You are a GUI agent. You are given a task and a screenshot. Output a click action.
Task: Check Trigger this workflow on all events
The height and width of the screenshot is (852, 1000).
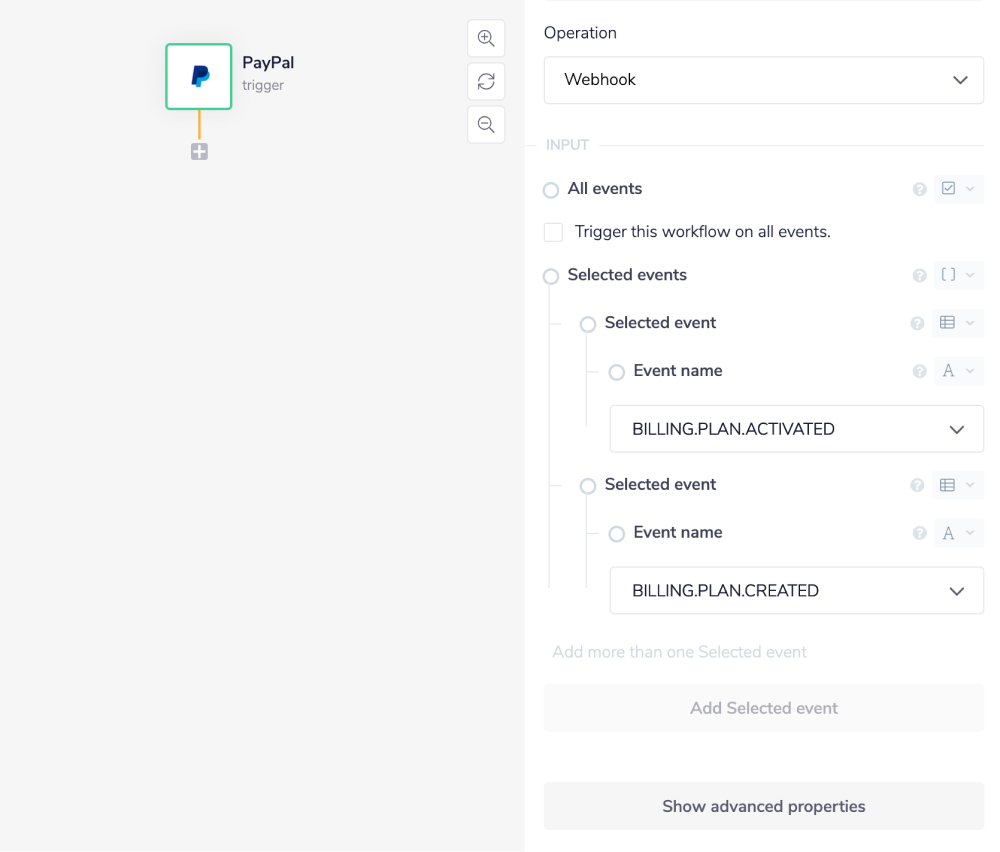click(554, 232)
